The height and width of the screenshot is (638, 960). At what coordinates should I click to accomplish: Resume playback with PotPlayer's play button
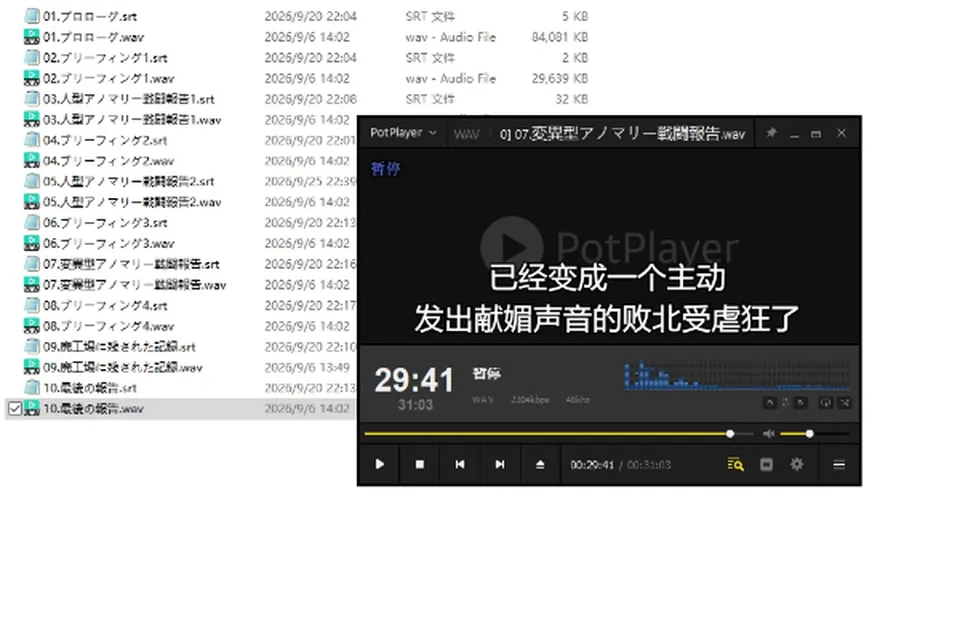(x=380, y=464)
